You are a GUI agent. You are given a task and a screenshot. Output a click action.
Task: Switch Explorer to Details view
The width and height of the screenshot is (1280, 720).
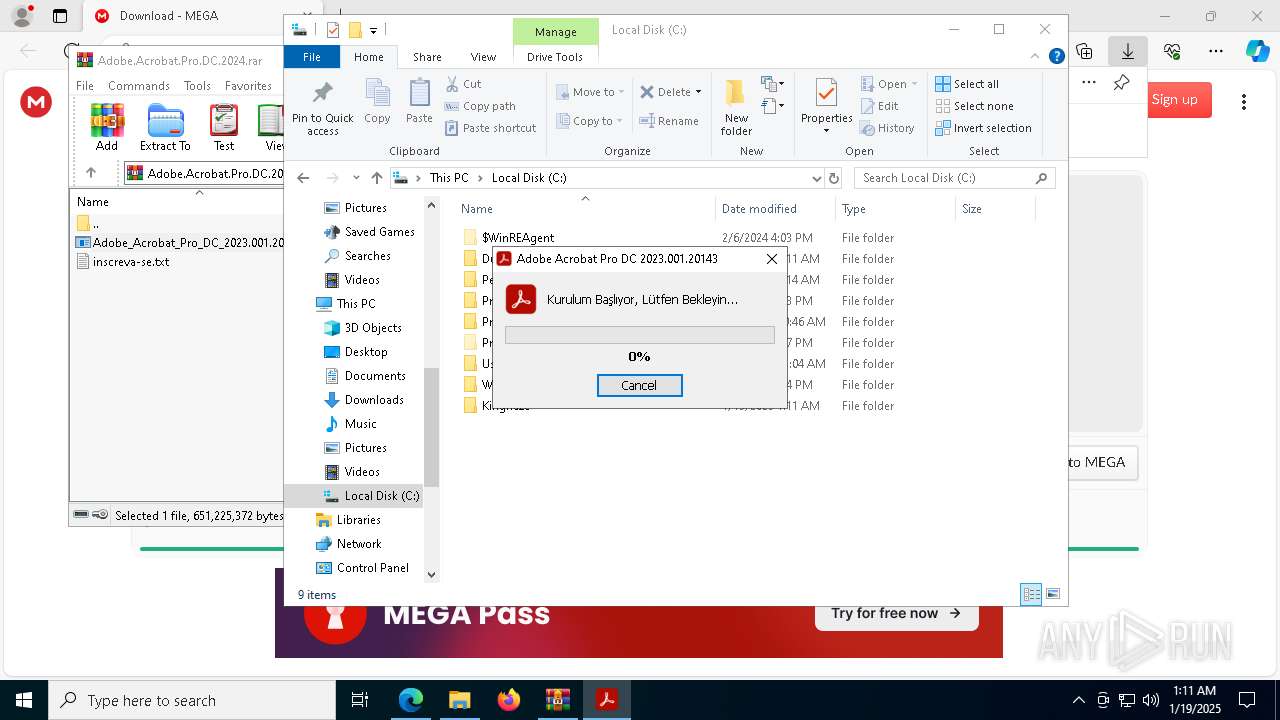click(1031, 594)
